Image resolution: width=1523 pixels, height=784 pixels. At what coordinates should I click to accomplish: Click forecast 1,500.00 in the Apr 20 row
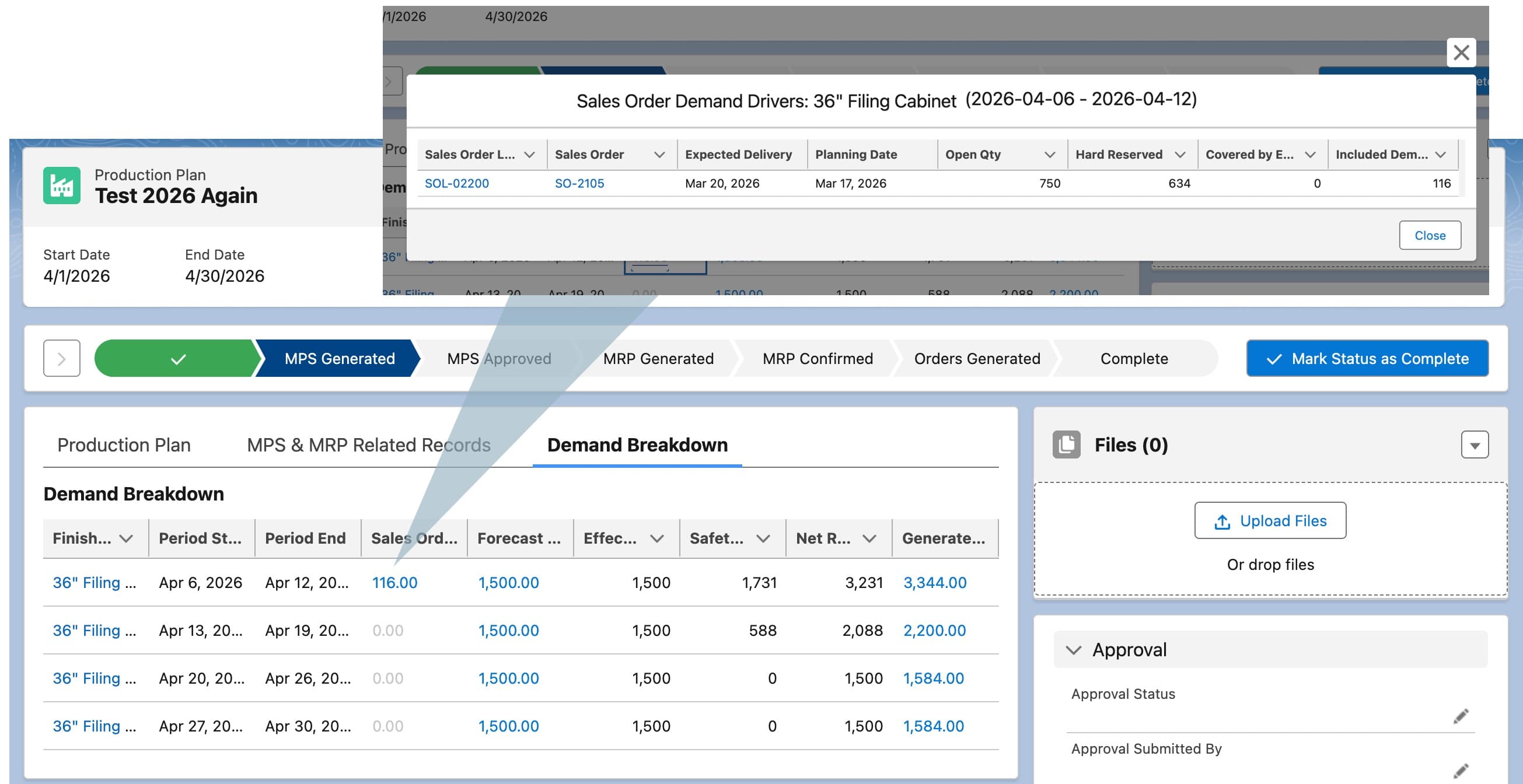[x=508, y=678]
